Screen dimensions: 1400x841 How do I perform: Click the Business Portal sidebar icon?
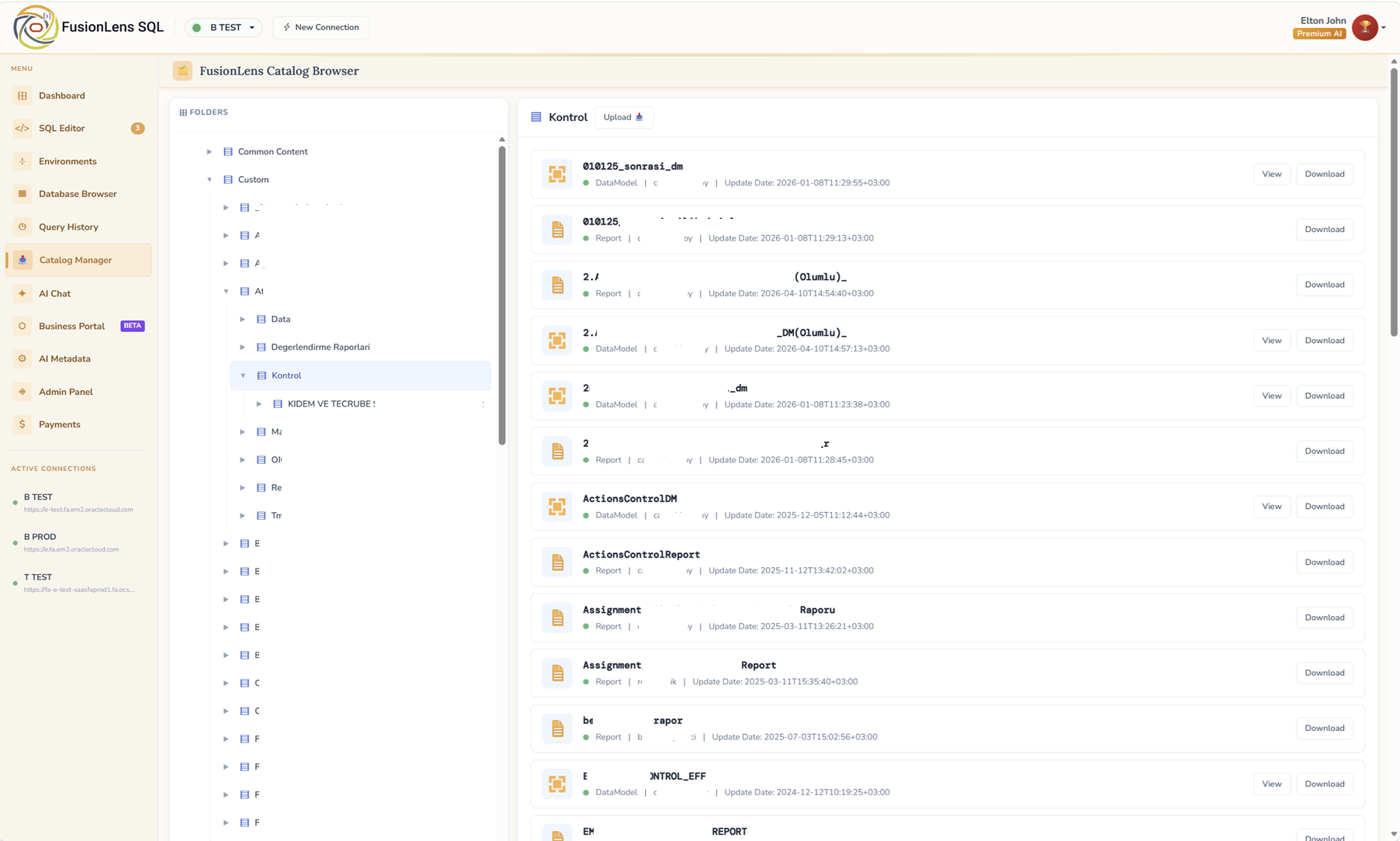pos(23,326)
